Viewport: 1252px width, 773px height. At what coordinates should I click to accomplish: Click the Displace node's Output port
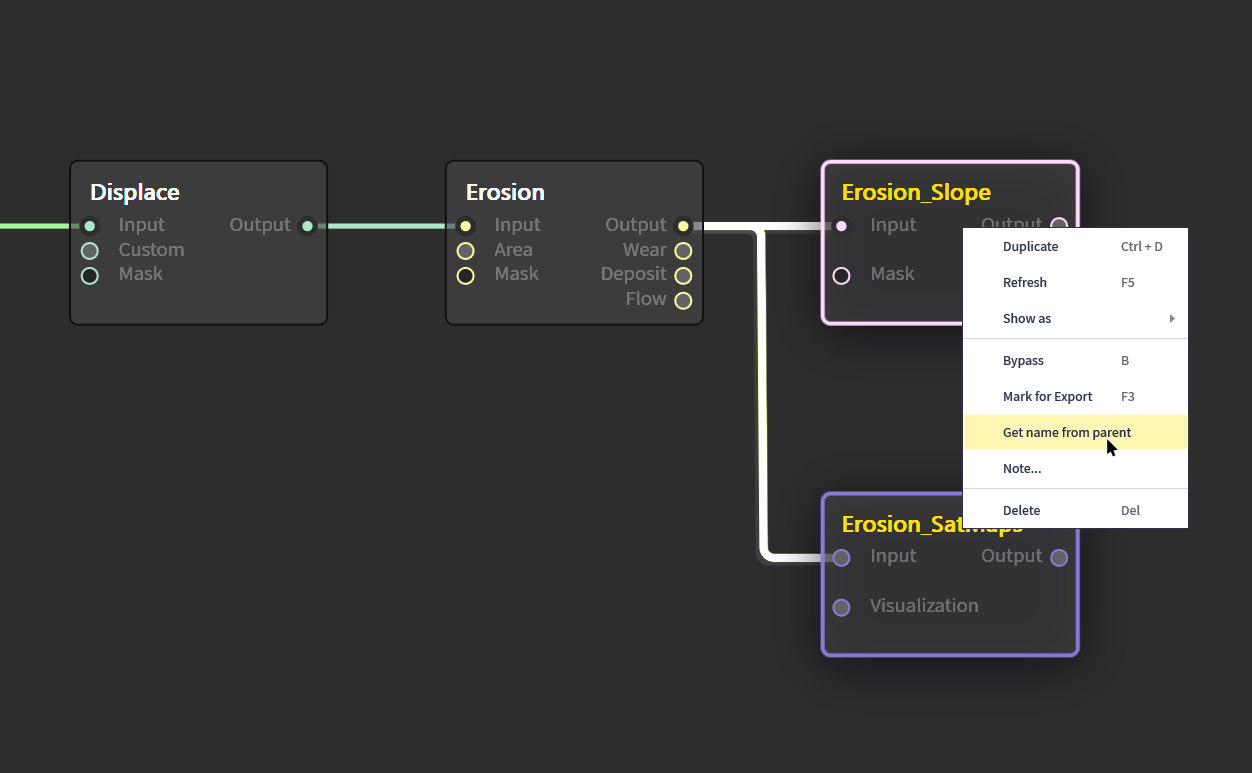pos(307,226)
